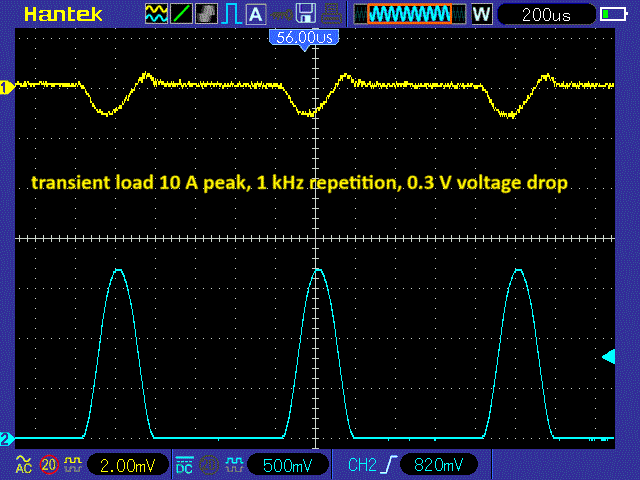Click the rising edge trigger slope icon
Viewport: 640px width, 480px height.
[390, 464]
